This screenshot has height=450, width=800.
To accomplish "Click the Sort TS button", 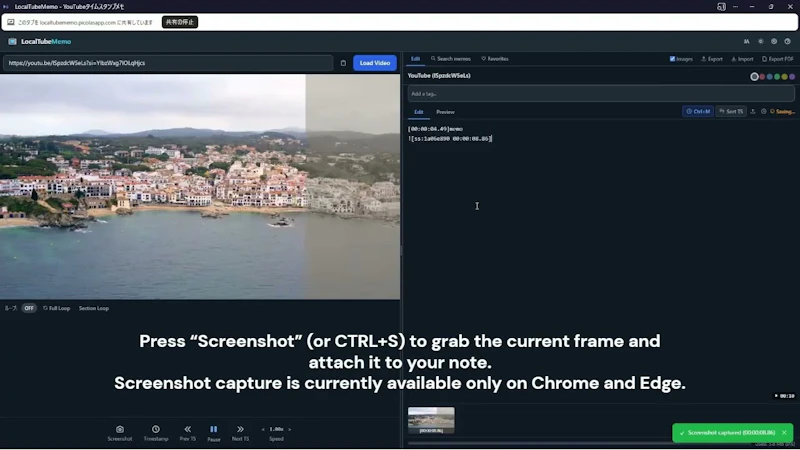I will [x=731, y=111].
